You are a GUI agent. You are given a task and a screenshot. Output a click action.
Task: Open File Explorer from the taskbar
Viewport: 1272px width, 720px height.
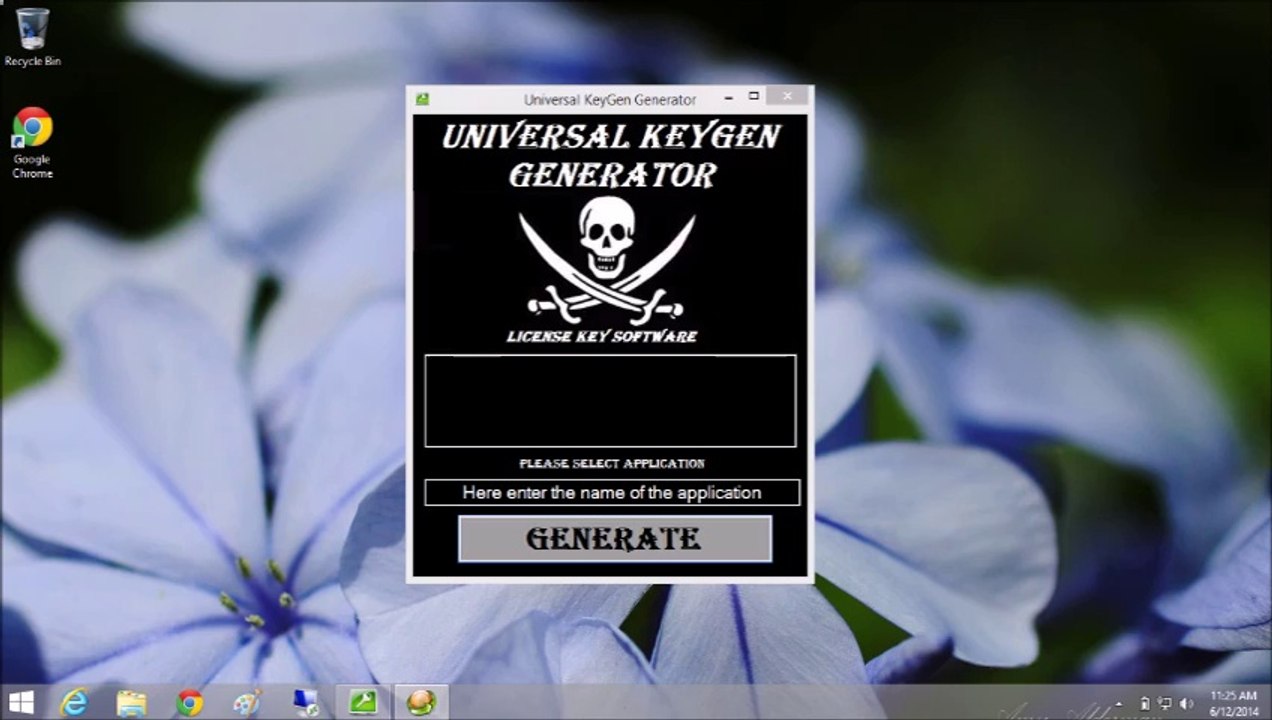[x=131, y=703]
